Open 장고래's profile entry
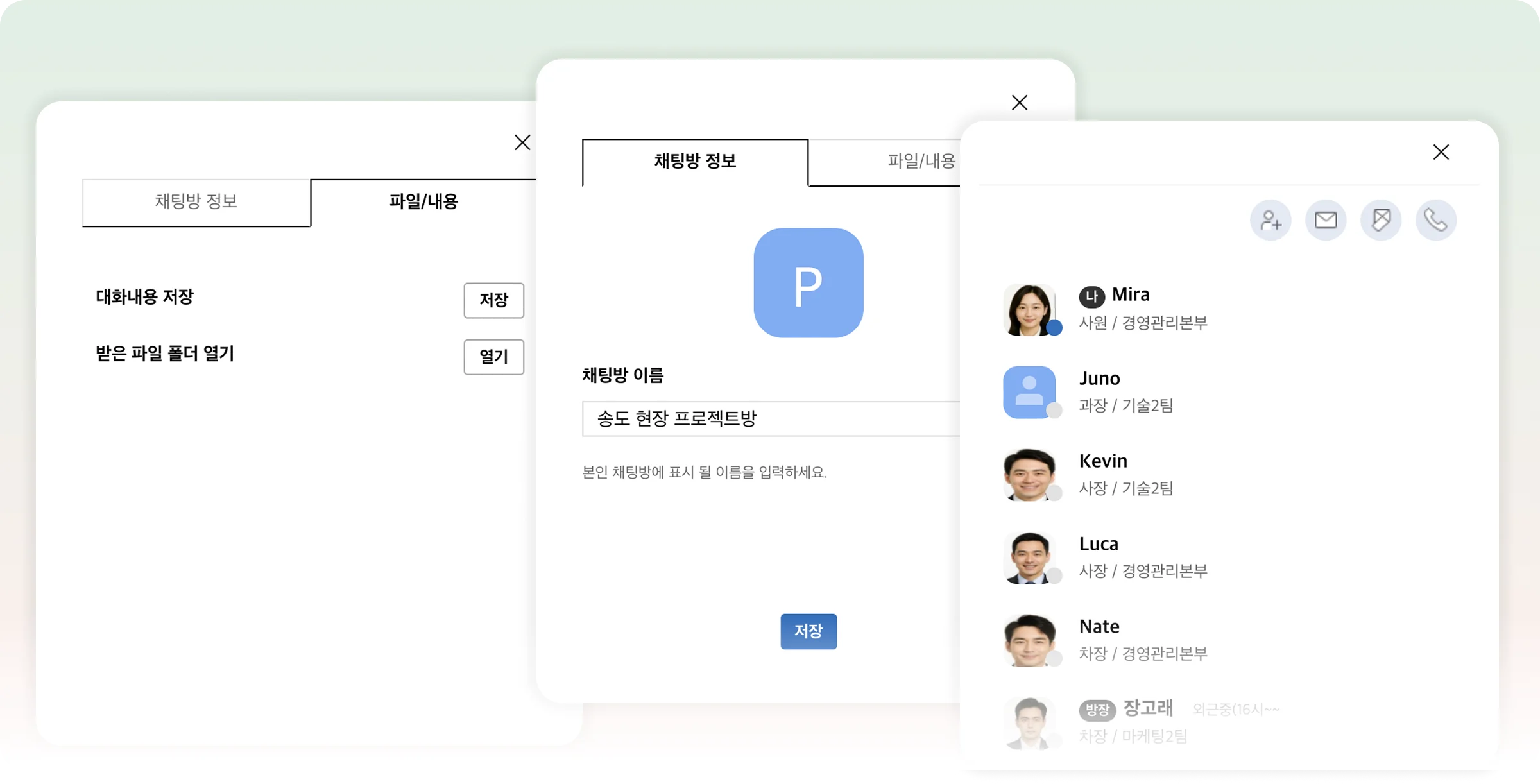 click(1148, 708)
